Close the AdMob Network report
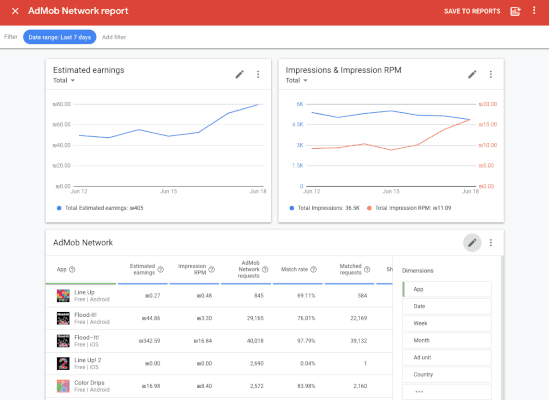The image size is (549, 400). pos(15,11)
